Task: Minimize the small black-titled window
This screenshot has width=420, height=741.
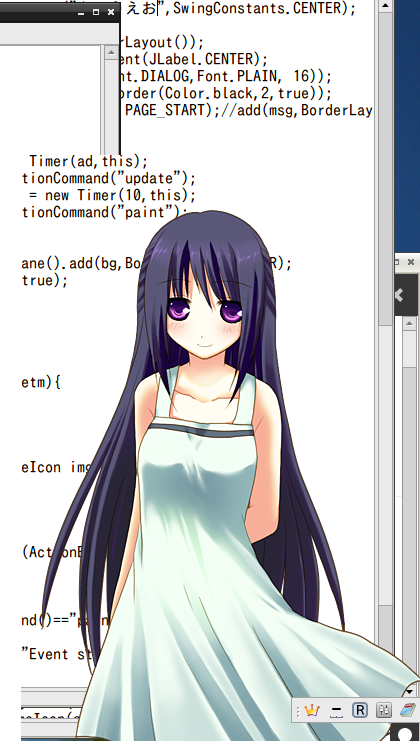Action: (x=81, y=12)
